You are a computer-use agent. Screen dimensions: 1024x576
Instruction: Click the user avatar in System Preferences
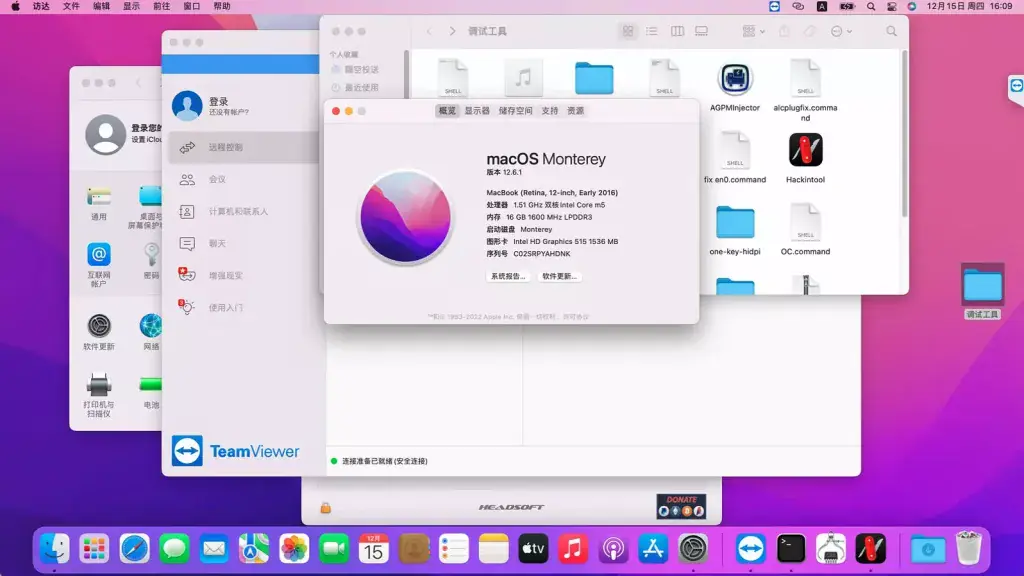pos(105,135)
